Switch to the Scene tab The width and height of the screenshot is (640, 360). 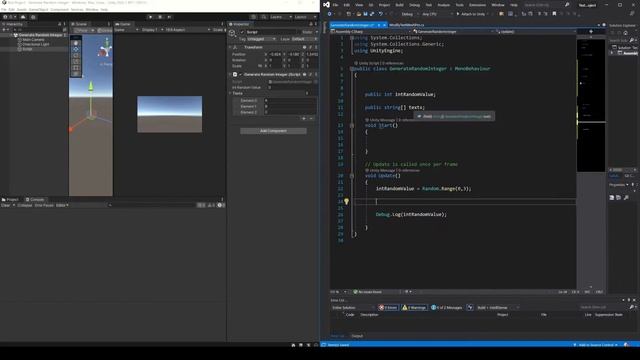[79, 24]
